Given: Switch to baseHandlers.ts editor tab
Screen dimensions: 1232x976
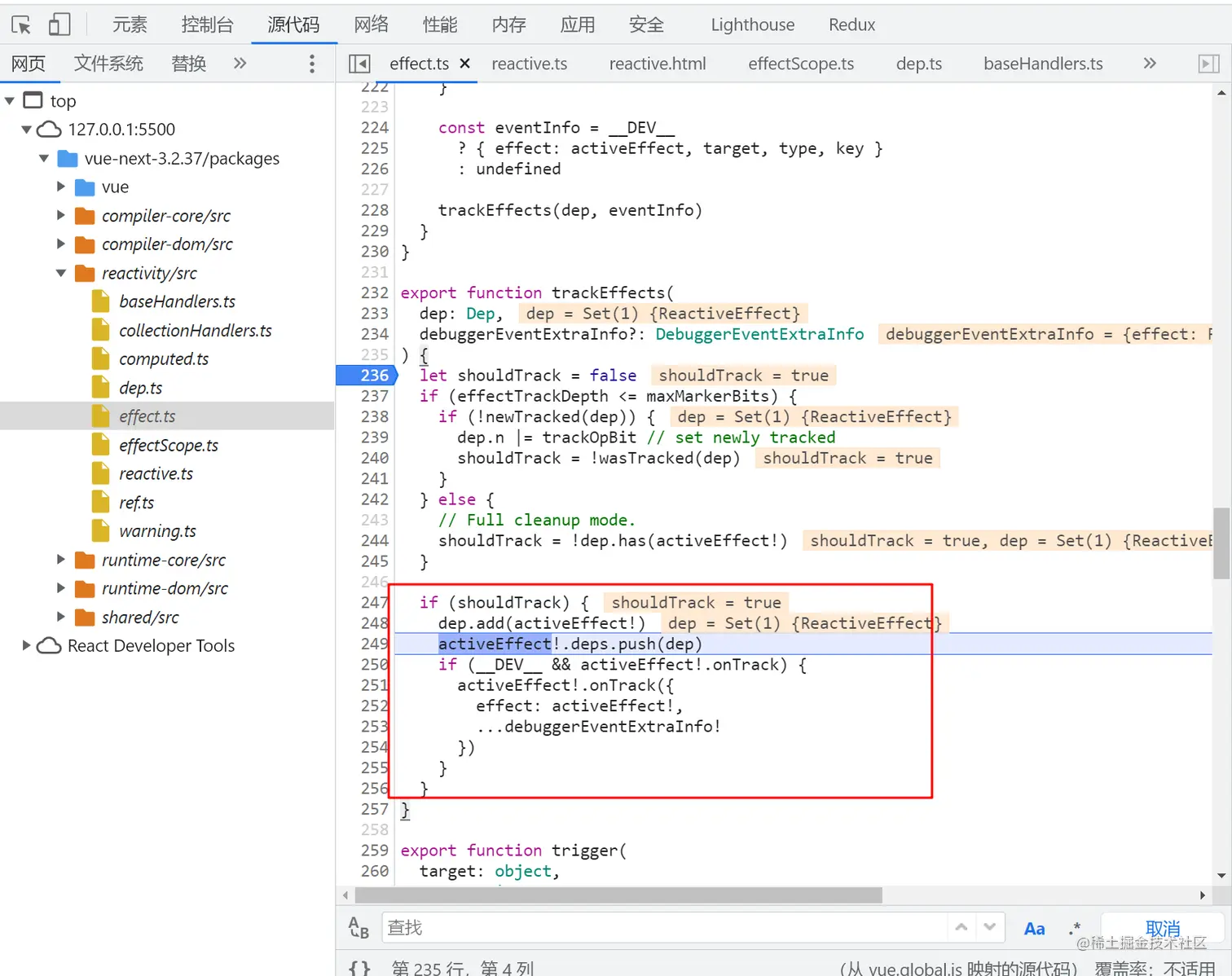Looking at the screenshot, I should (x=1043, y=64).
